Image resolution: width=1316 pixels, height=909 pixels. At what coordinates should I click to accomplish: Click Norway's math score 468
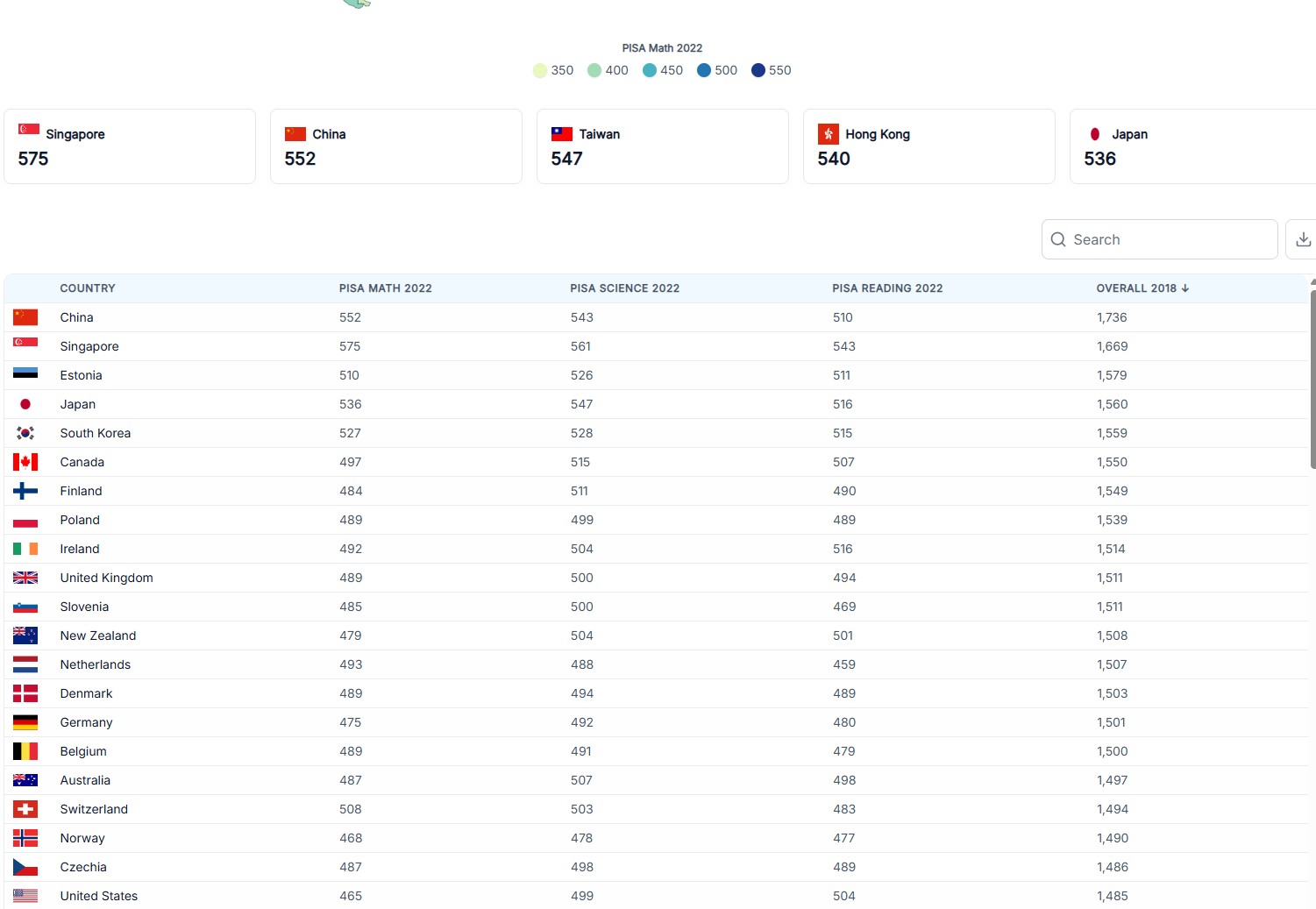pos(351,838)
